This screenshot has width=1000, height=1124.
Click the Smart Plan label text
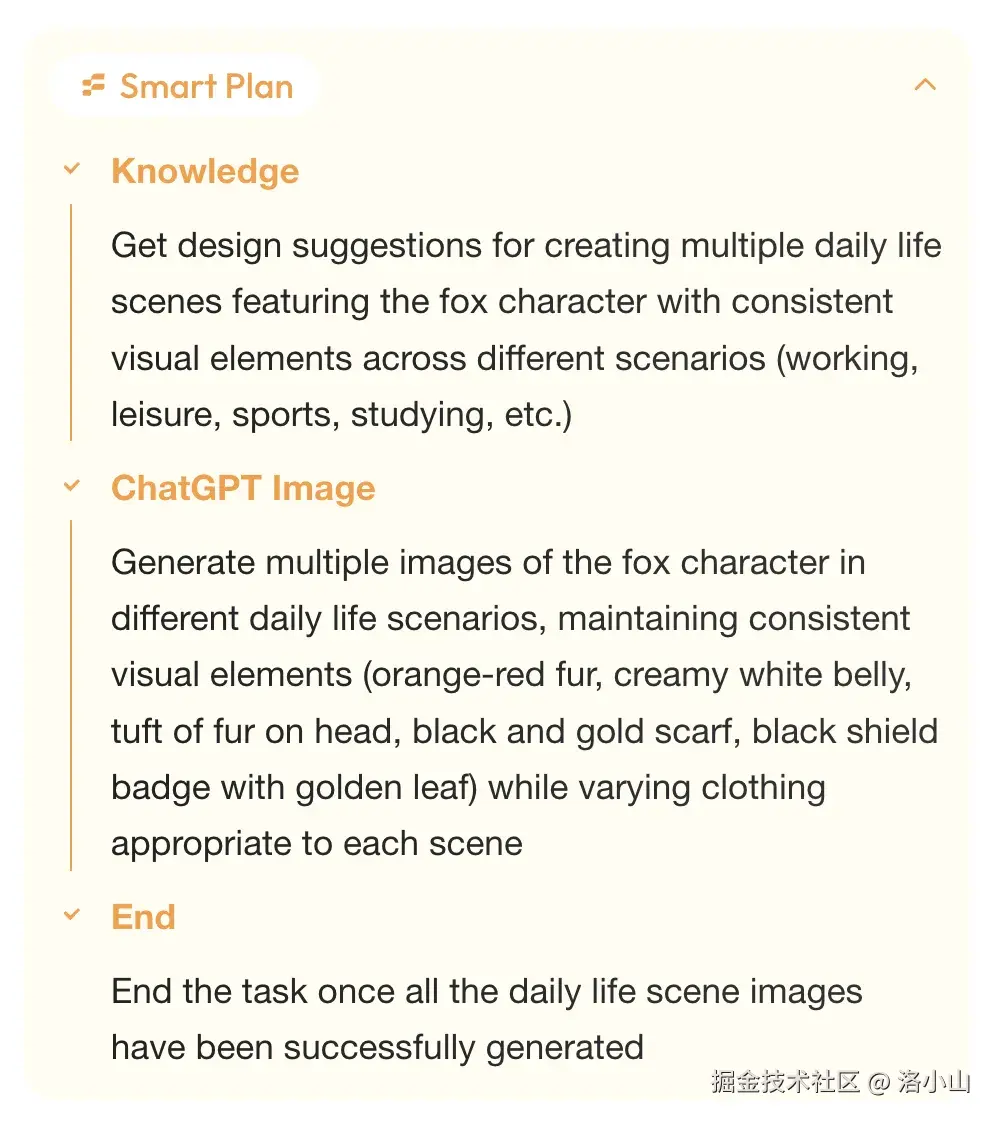pyautogui.click(x=206, y=87)
